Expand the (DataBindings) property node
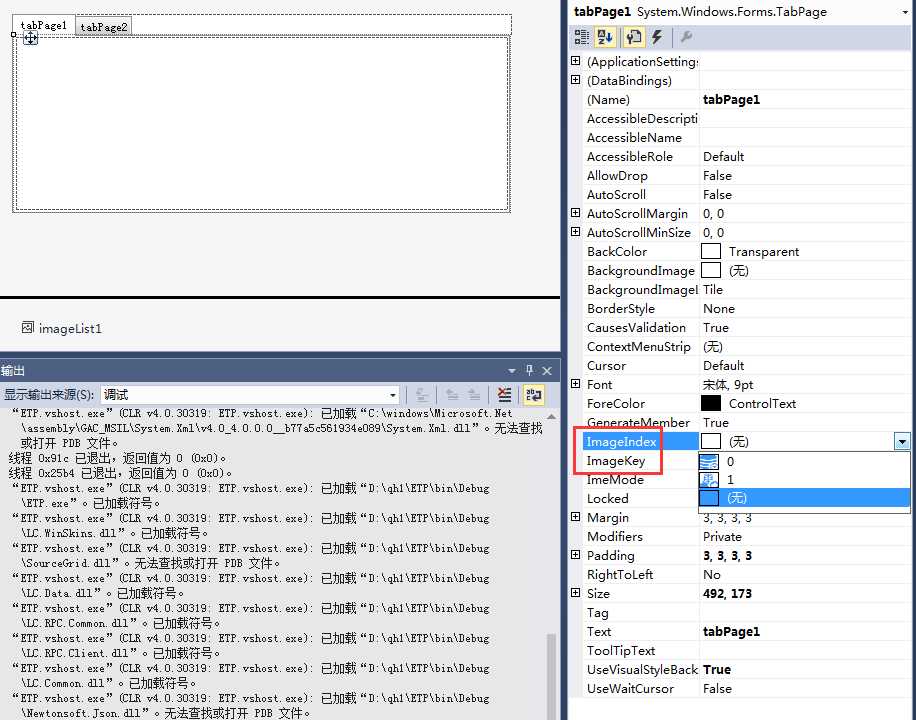This screenshot has height=720, width=916. pyautogui.click(x=575, y=79)
